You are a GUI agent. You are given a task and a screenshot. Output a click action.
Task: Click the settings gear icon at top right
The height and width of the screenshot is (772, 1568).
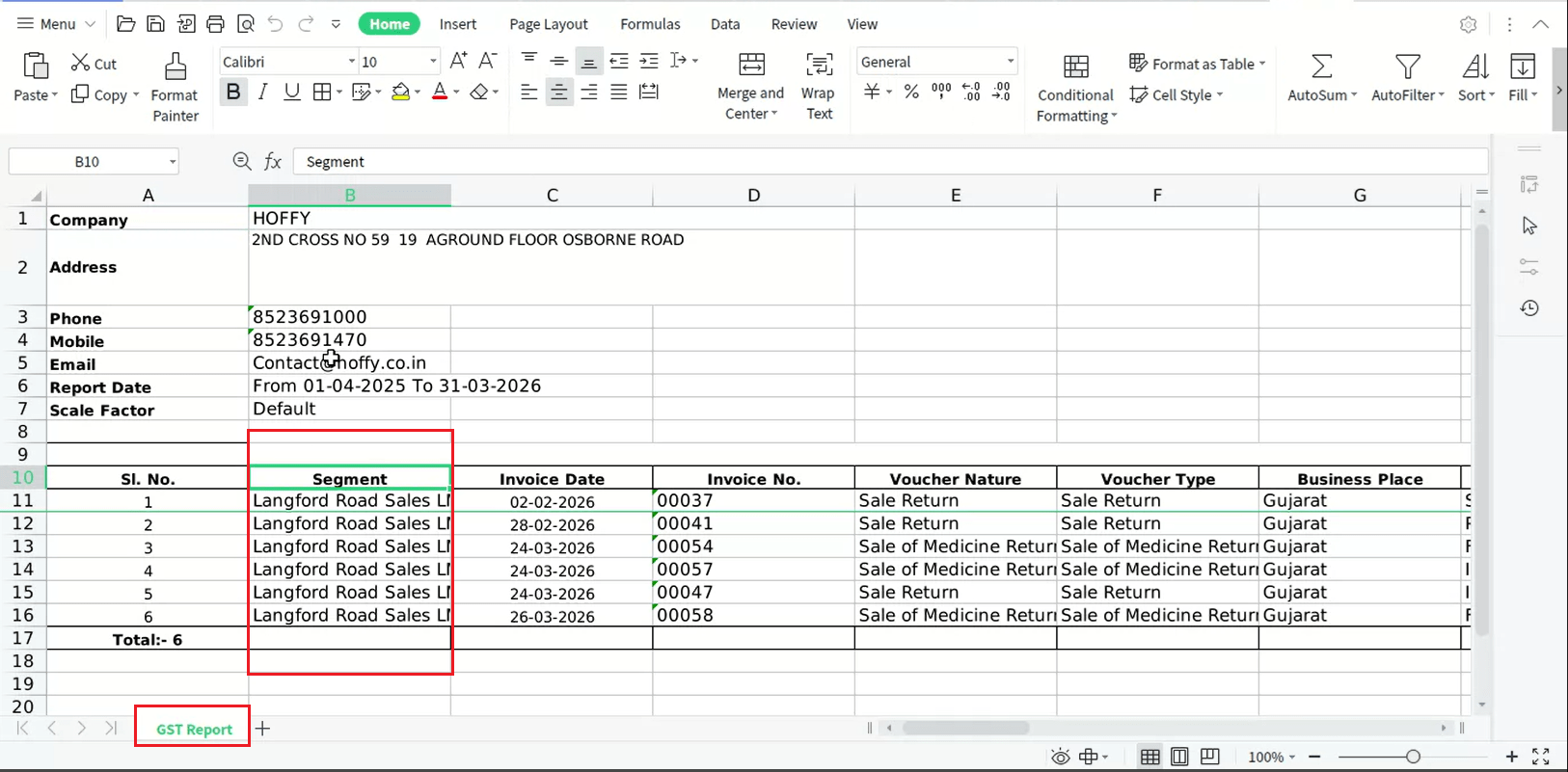coord(1469,24)
